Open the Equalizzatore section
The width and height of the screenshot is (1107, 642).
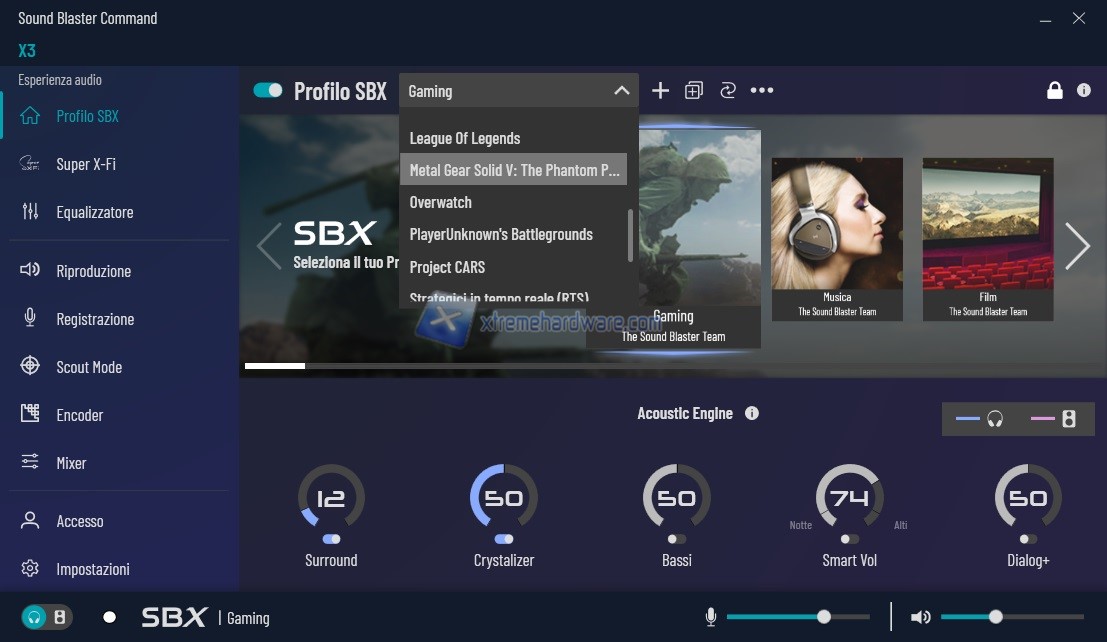pyautogui.click(x=94, y=212)
